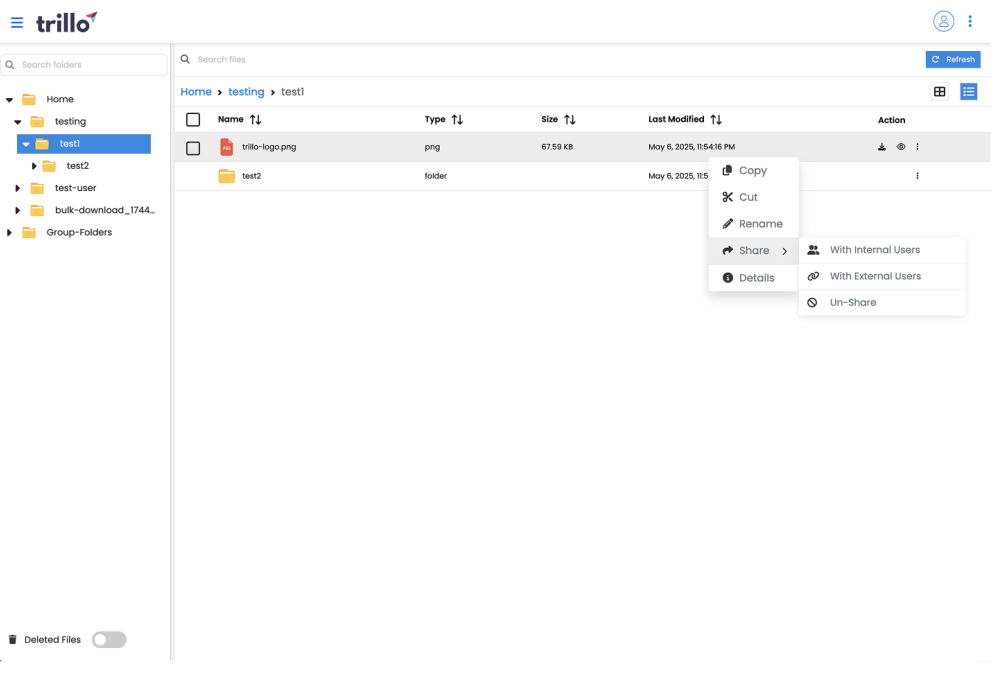
Task: Open the user profile avatar
Action: click(943, 22)
